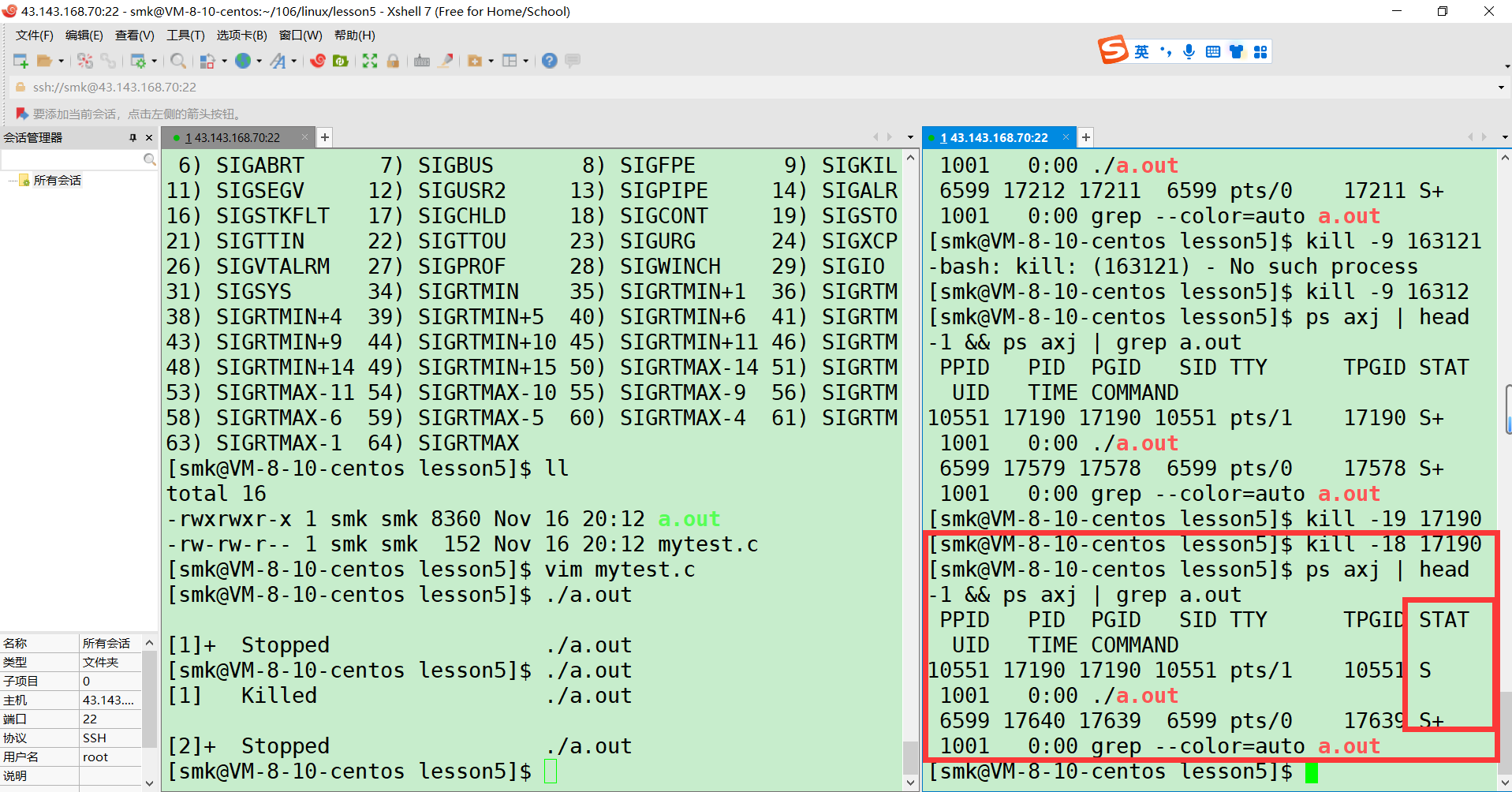The height and width of the screenshot is (792, 1512).
Task: Click the red bookmark arrow icon
Action: pos(22,114)
